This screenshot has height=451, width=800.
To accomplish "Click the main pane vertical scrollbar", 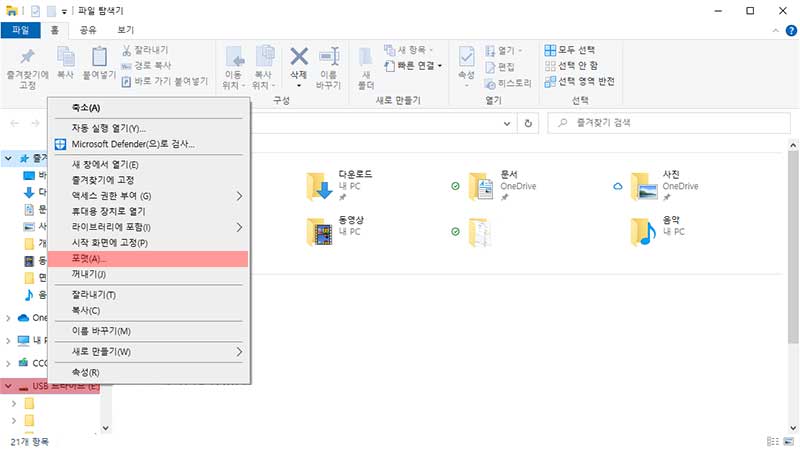I will point(793,247).
